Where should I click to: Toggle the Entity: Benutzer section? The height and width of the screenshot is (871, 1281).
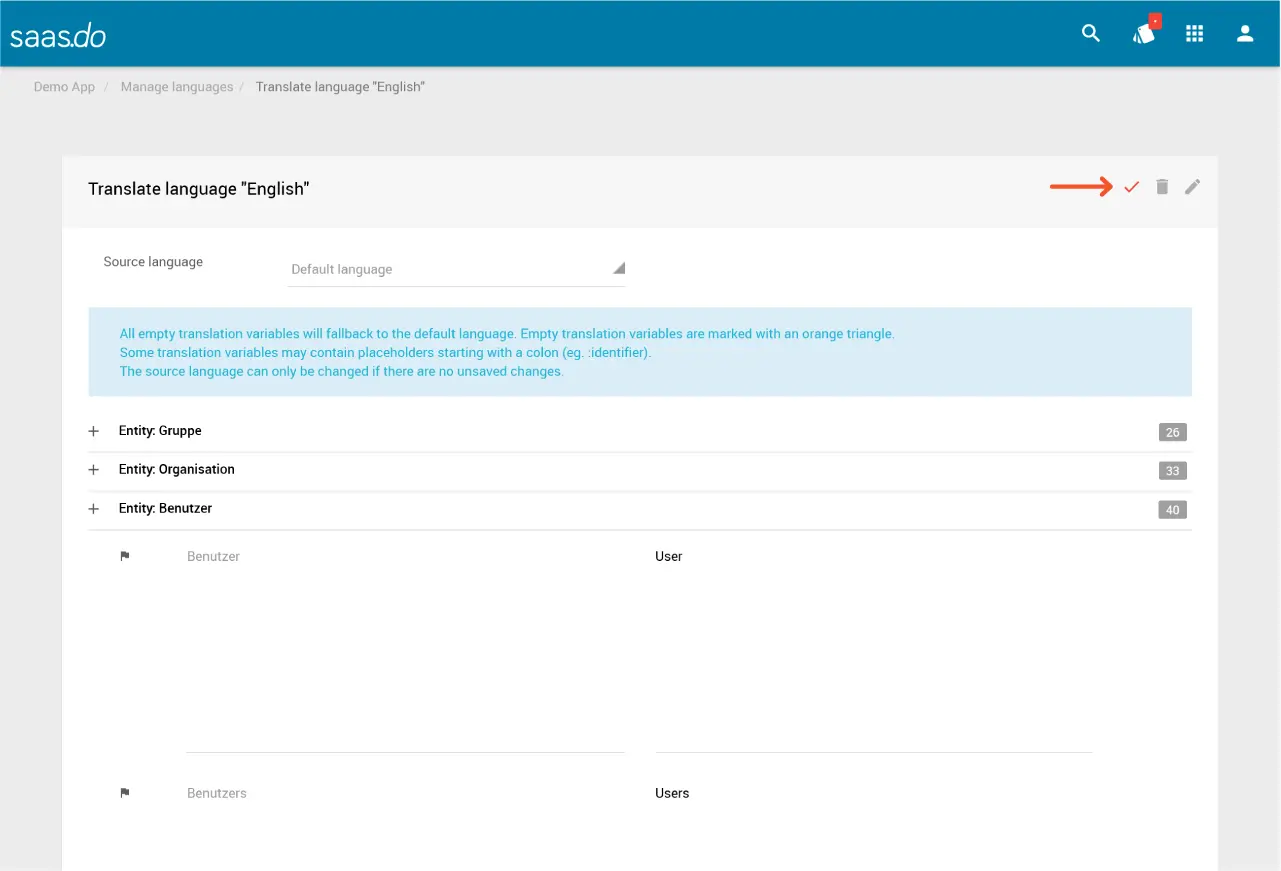94,509
